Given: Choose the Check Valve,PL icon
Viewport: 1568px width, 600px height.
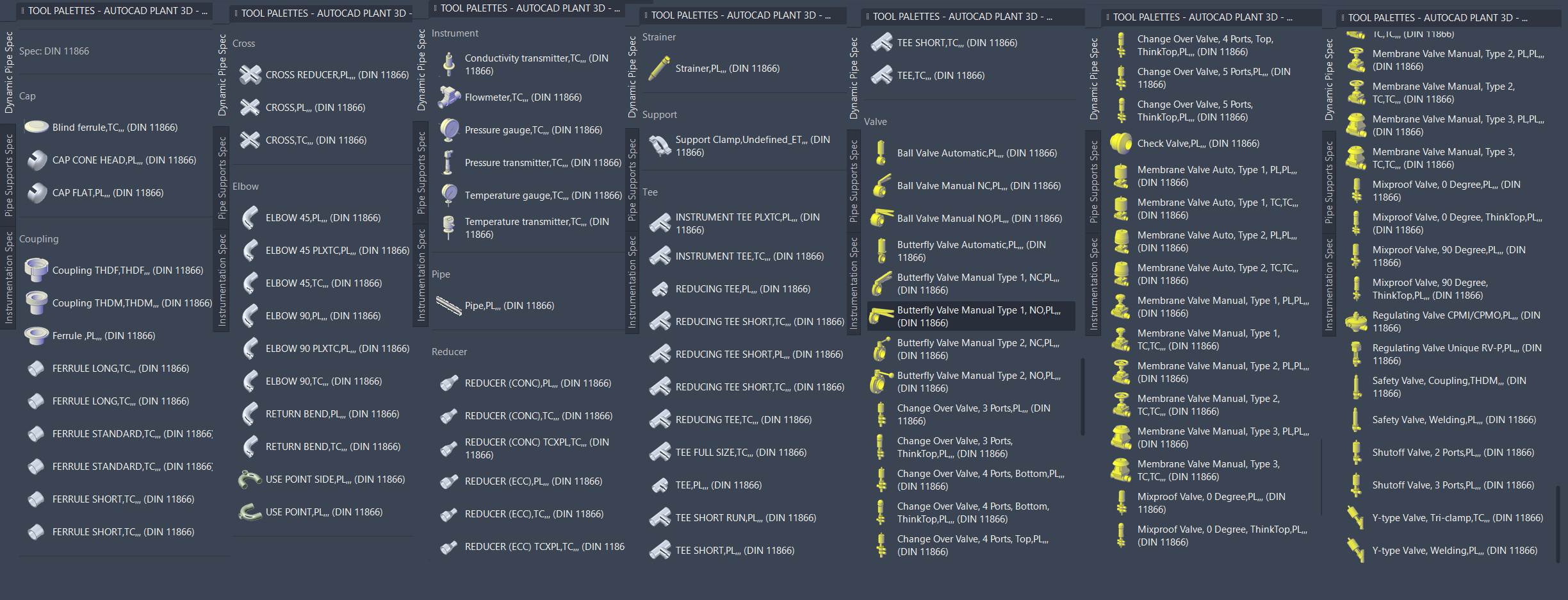Looking at the screenshot, I should [x=1121, y=144].
